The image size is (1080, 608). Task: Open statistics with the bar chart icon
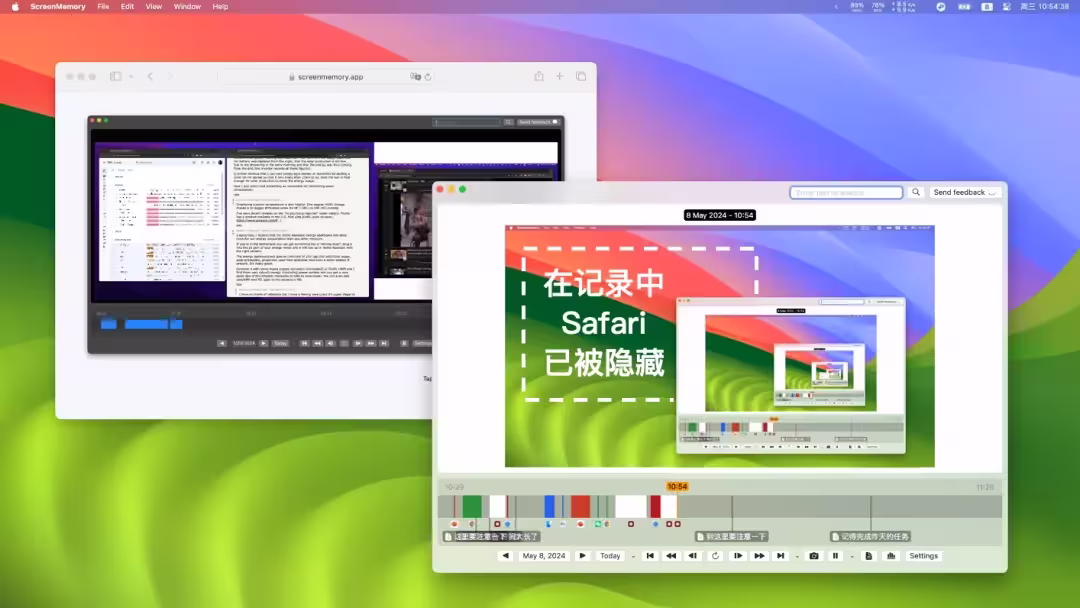click(x=891, y=556)
